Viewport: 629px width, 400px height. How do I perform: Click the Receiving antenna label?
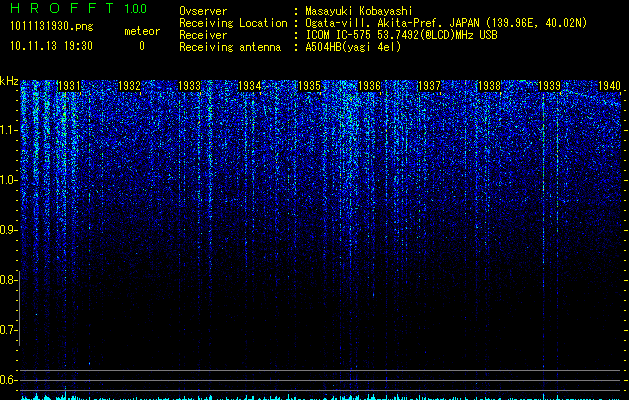pos(230,47)
